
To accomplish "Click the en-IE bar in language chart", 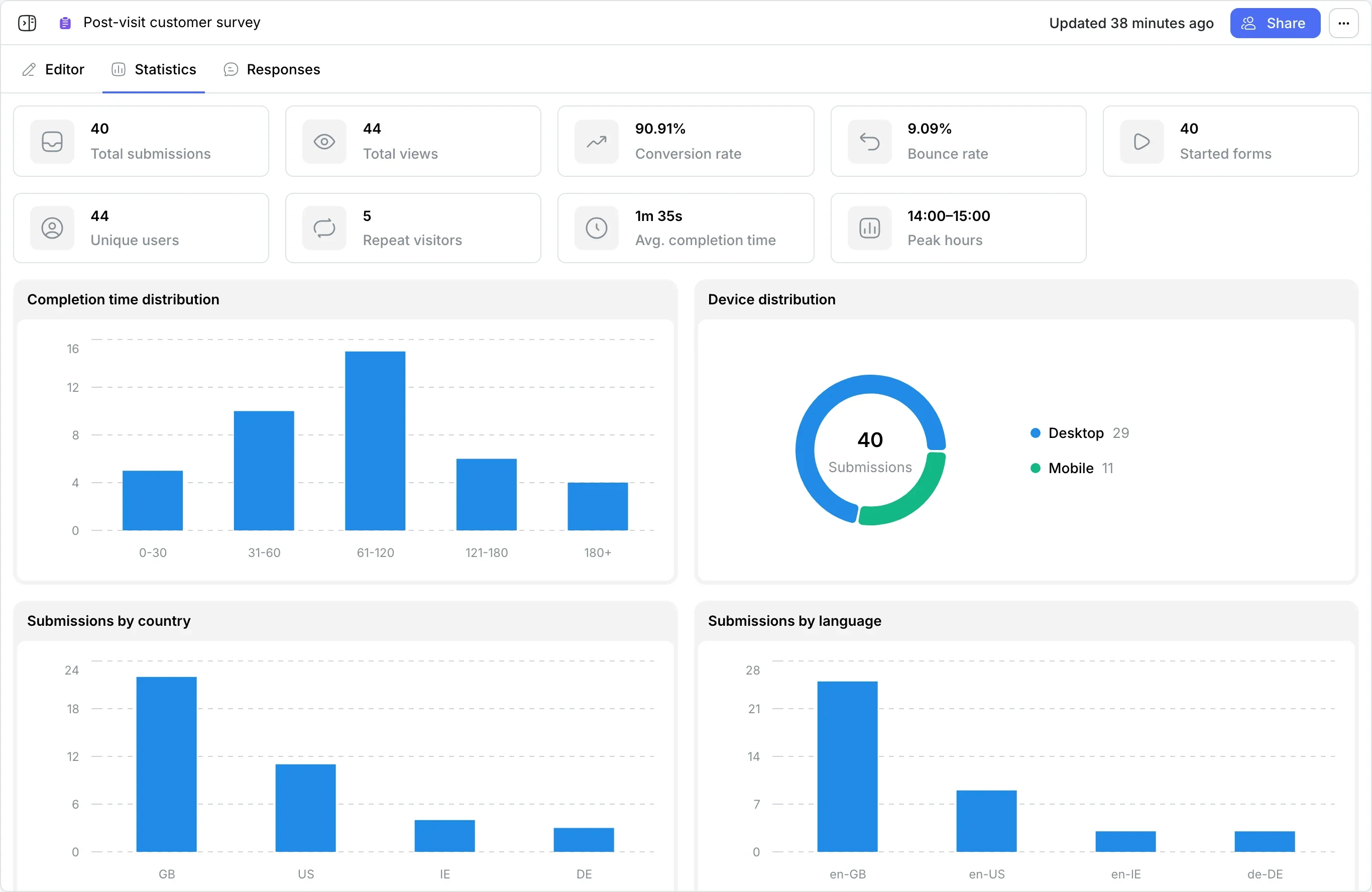I will [x=1126, y=842].
